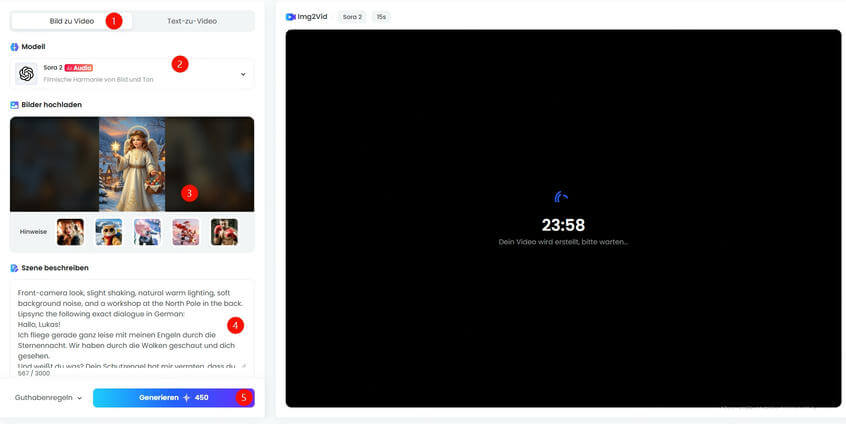Open the Guthabenregeln dropdown
The image size is (846, 424).
[48, 398]
